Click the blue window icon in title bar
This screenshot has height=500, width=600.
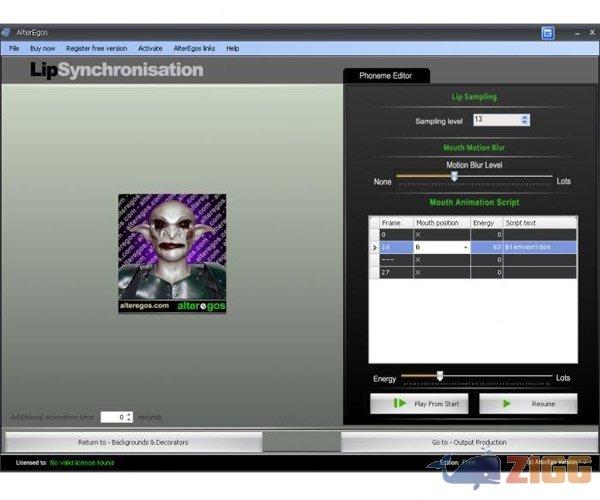pyautogui.click(x=548, y=33)
